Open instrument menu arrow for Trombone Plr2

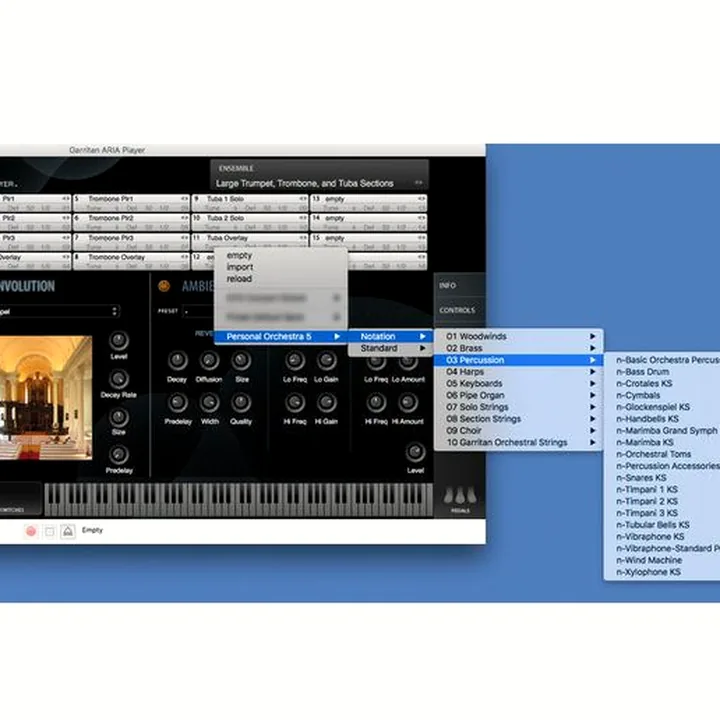point(184,218)
